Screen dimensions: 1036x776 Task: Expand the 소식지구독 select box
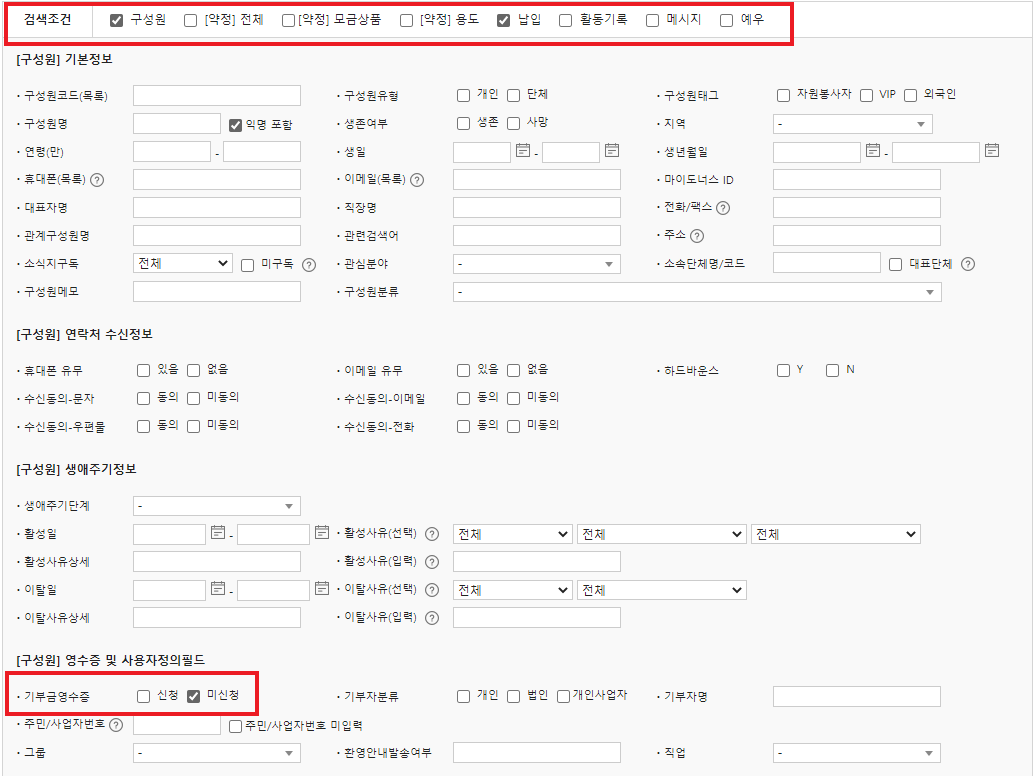click(x=182, y=264)
